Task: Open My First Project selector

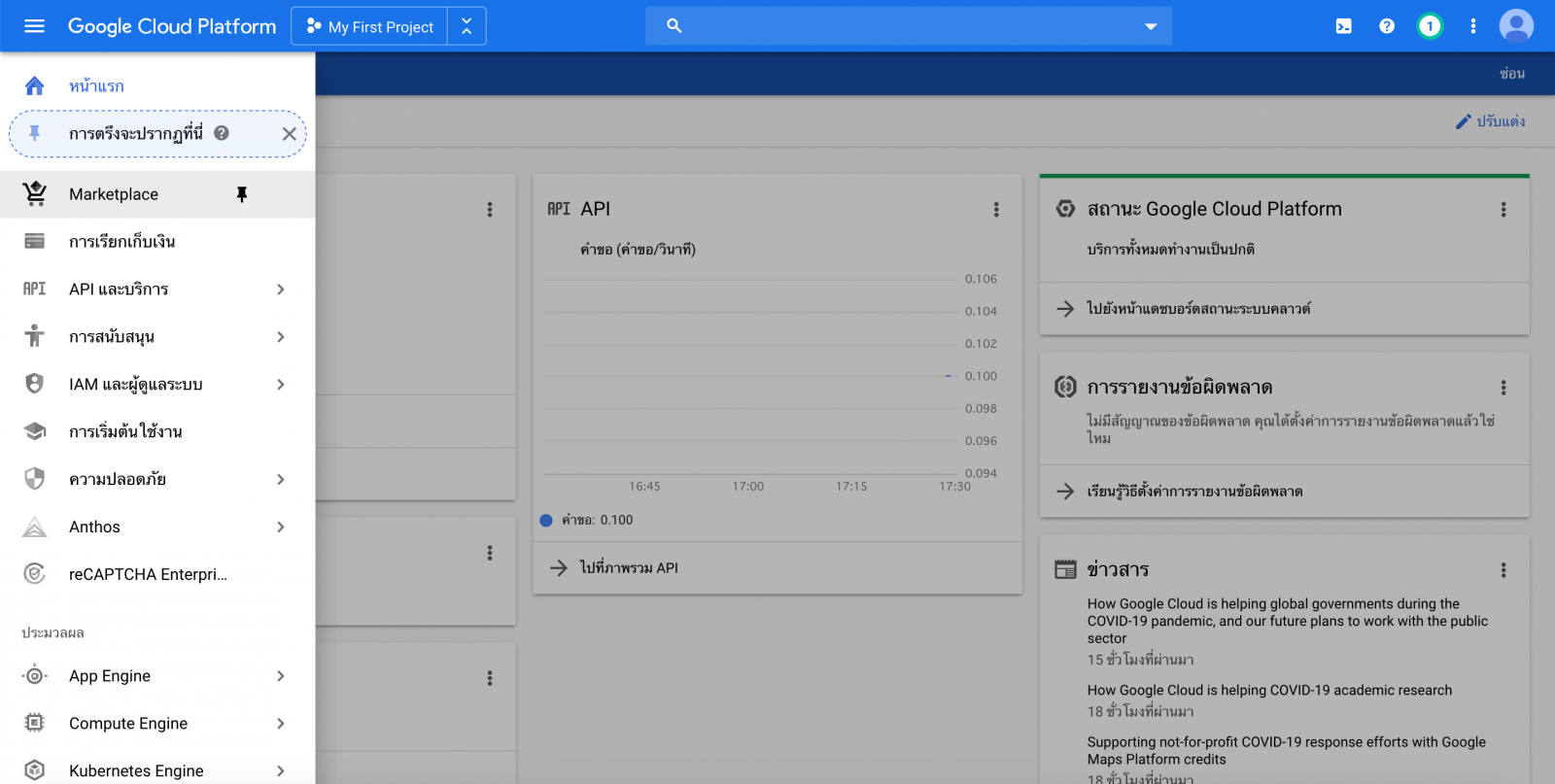Action: 370,26
